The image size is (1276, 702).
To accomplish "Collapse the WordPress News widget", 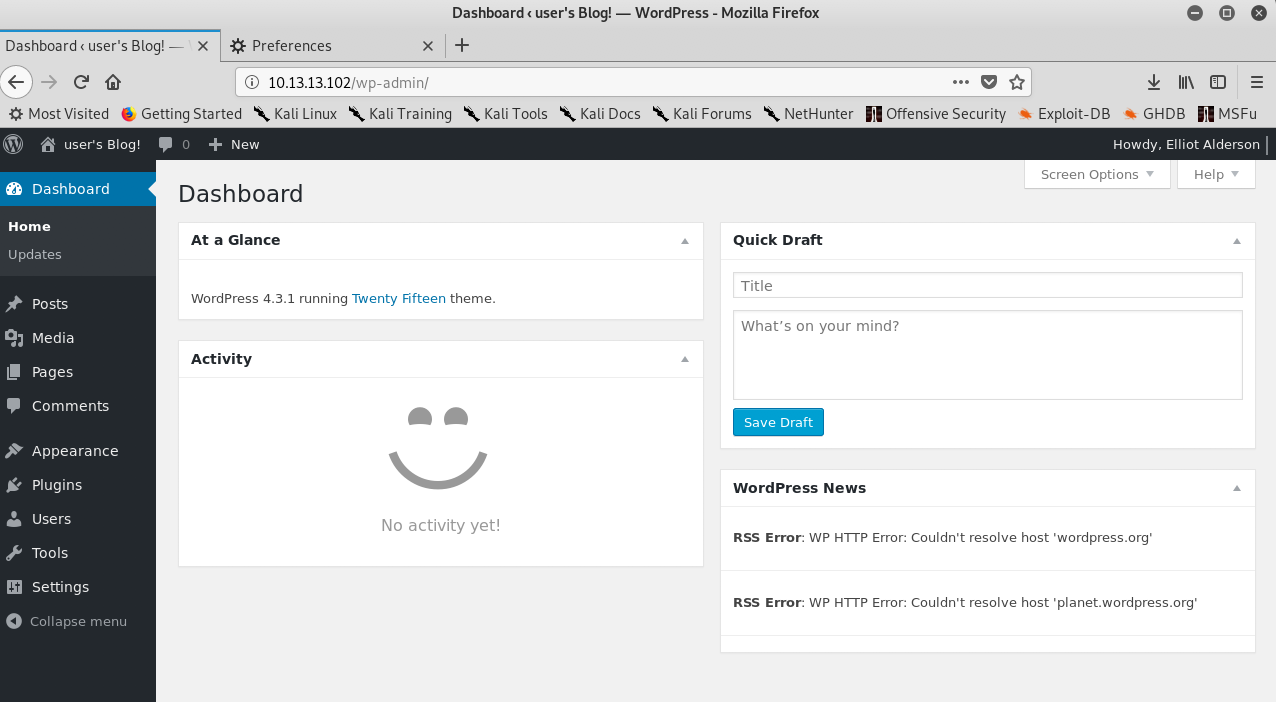I will pos(1237,488).
